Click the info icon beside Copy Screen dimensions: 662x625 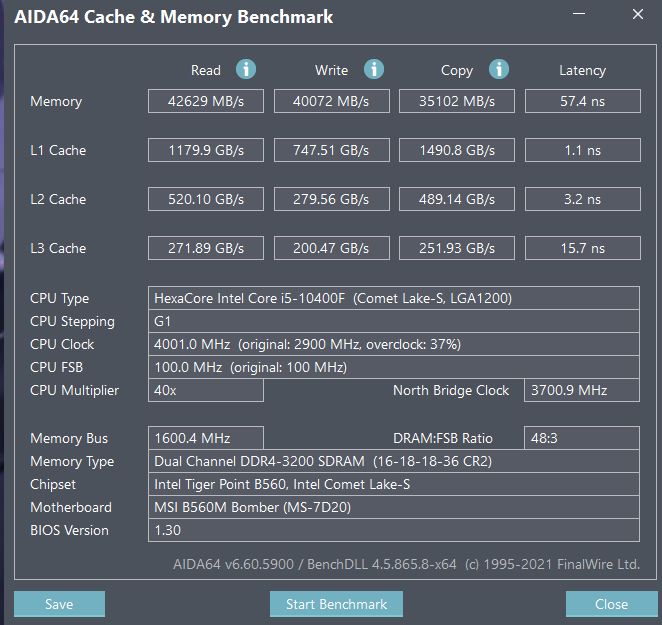(x=499, y=69)
